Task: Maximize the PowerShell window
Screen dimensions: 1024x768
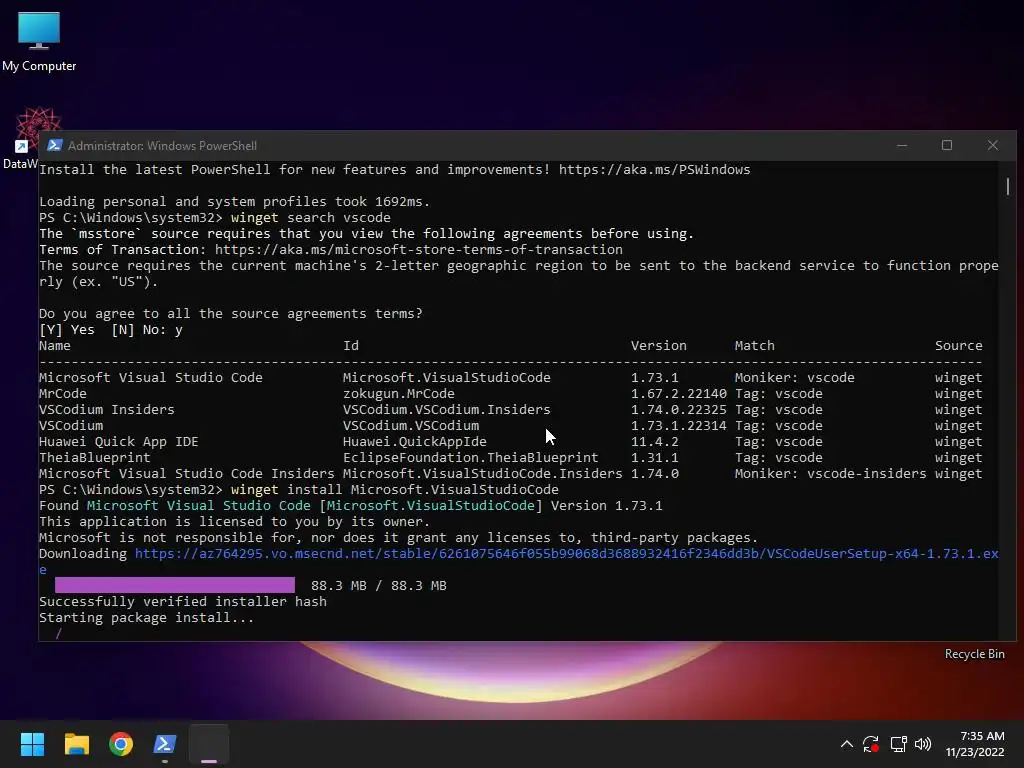Action: (x=947, y=145)
